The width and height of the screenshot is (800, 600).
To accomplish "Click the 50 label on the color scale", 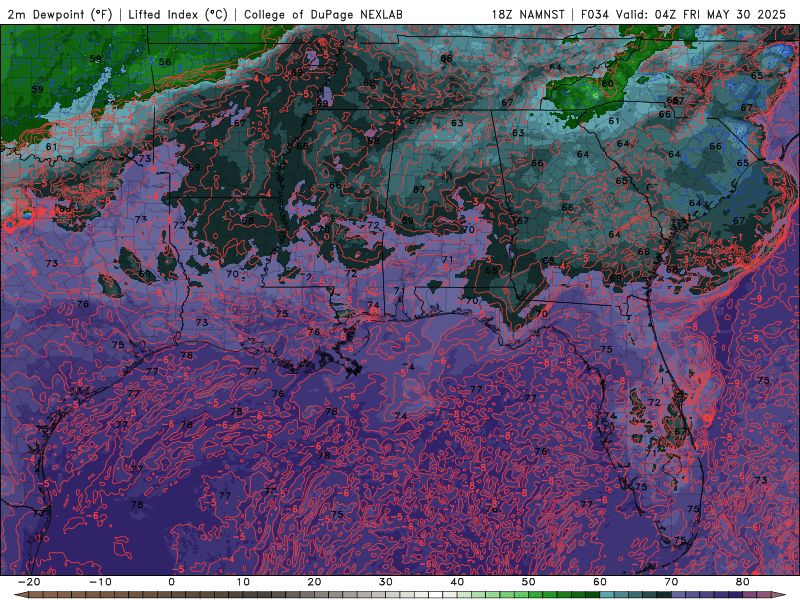I will pyautogui.click(x=529, y=582).
